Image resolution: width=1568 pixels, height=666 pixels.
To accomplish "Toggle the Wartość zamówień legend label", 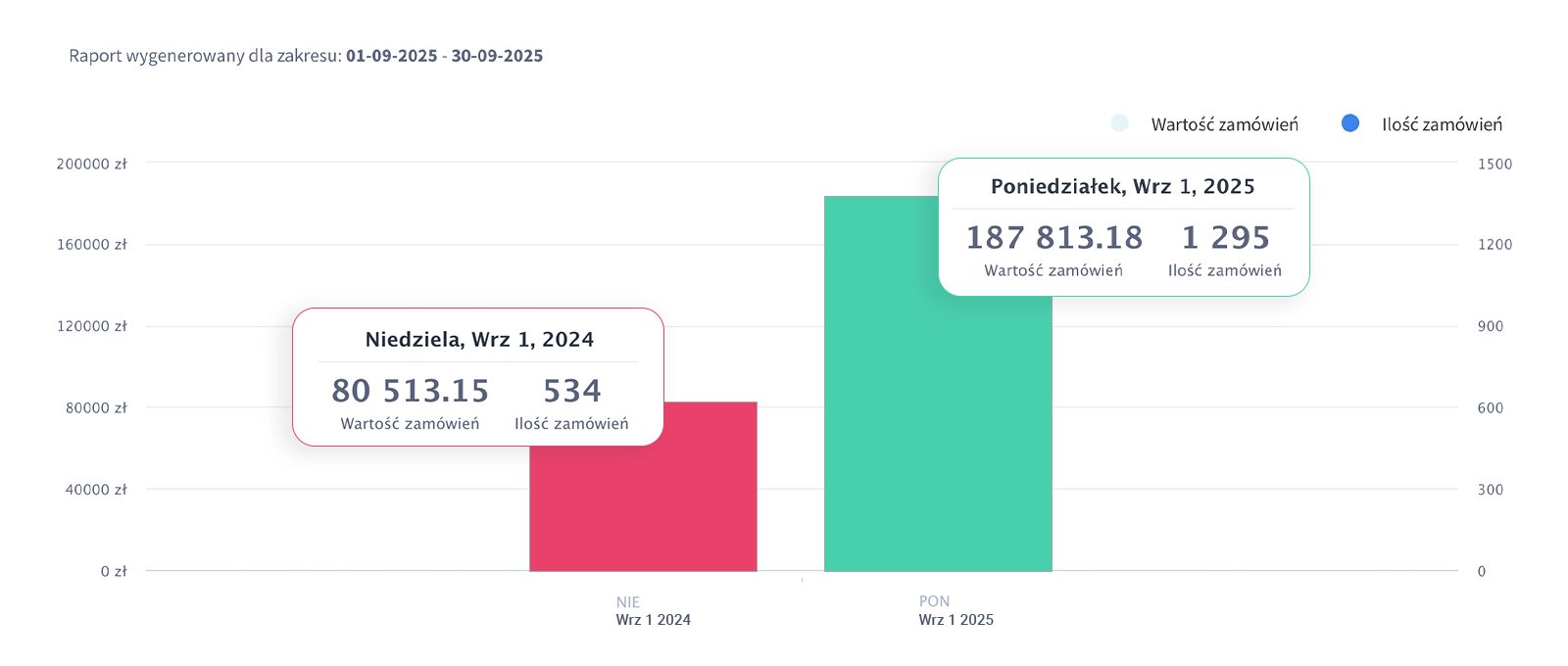I will (x=1224, y=124).
